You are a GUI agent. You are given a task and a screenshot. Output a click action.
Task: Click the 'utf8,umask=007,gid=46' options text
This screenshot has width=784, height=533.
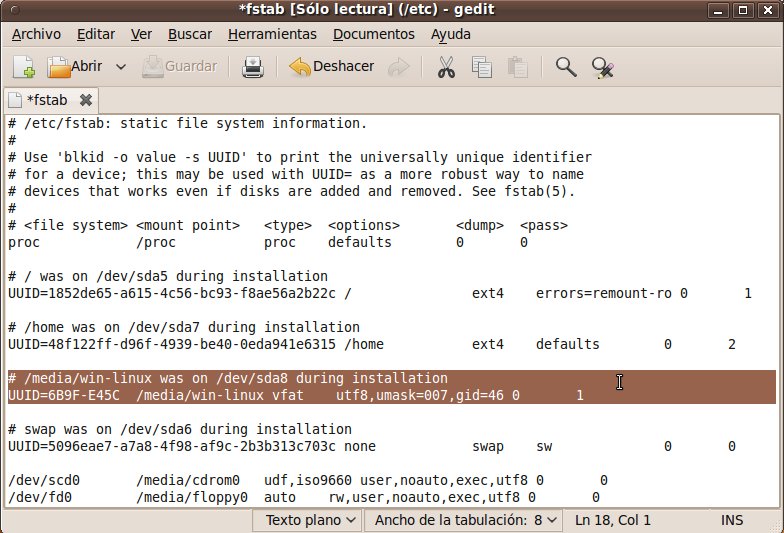tap(420, 395)
